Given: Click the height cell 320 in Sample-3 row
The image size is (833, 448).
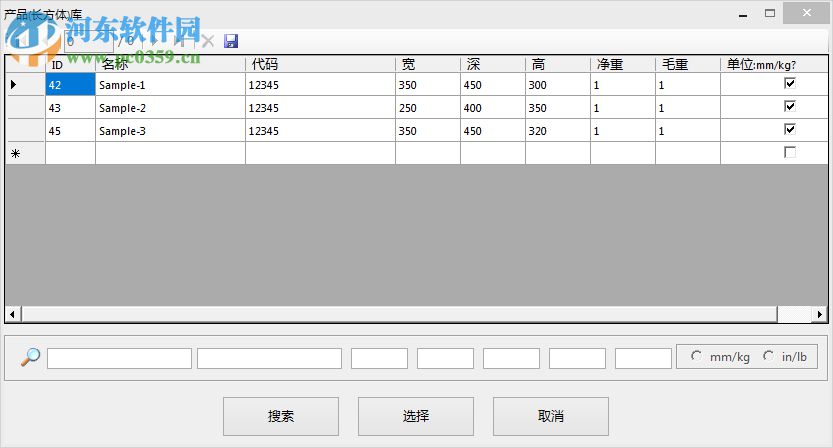Looking at the screenshot, I should (x=557, y=131).
